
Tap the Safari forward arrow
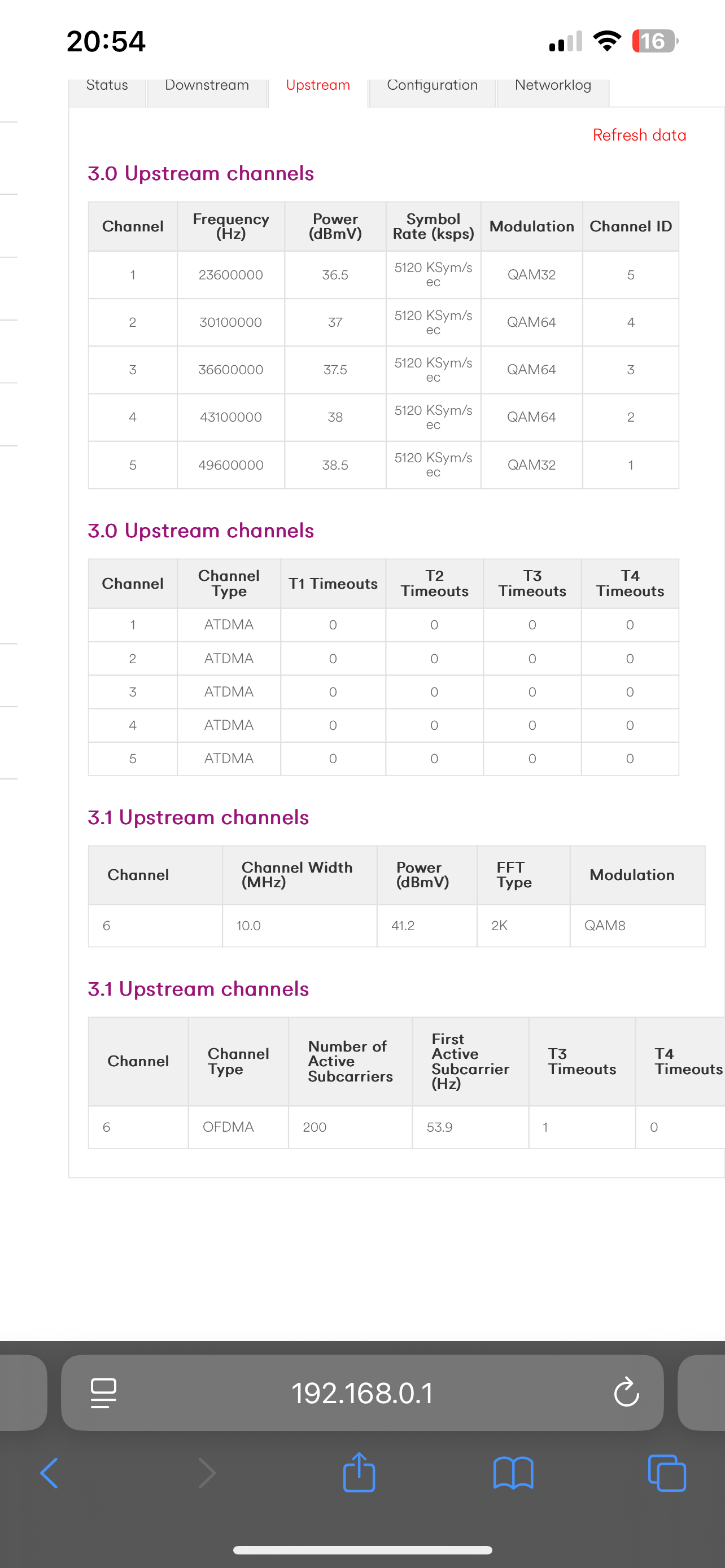point(207,1473)
